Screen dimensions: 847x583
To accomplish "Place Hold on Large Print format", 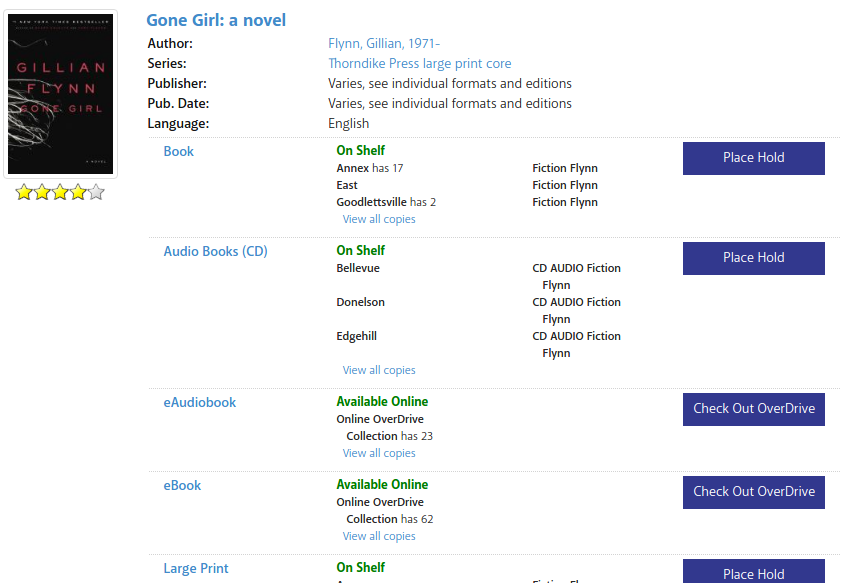I will tap(754, 572).
